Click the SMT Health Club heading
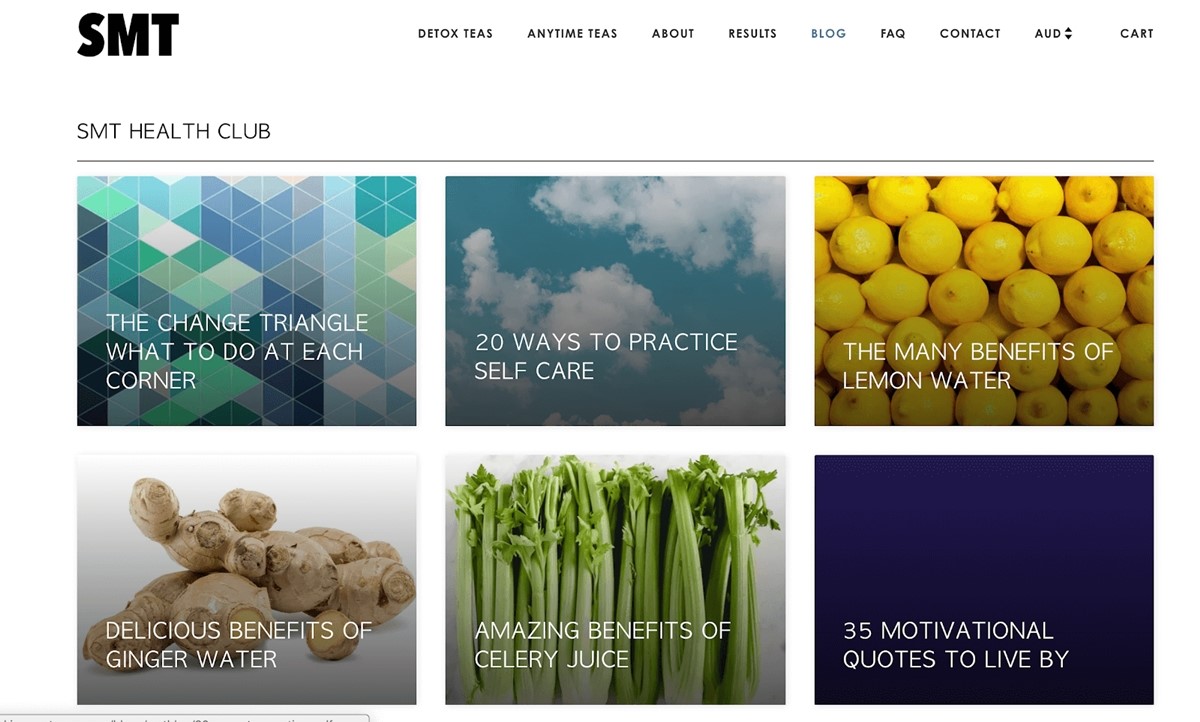1200x722 pixels. click(x=174, y=131)
